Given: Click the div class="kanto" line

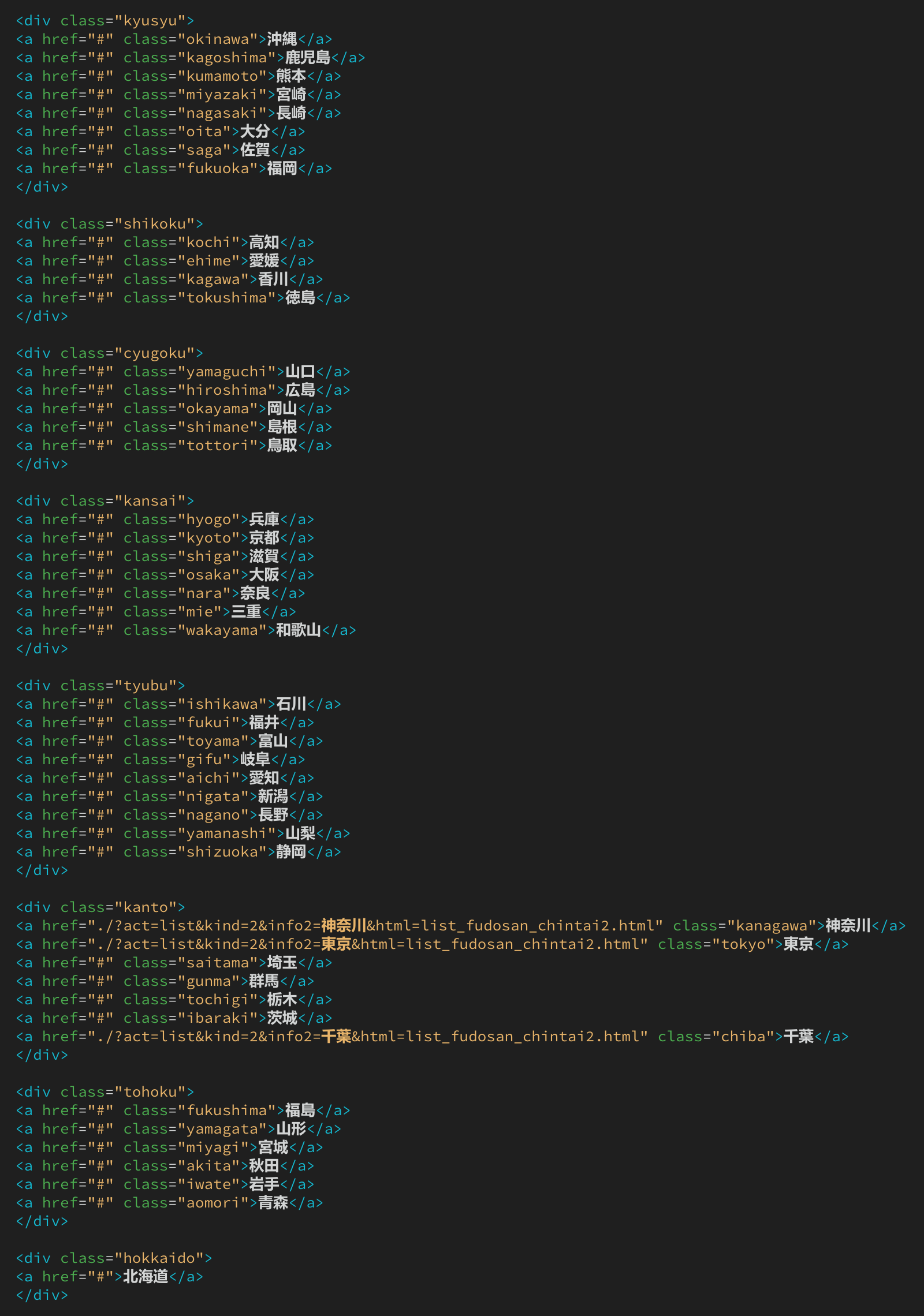Looking at the screenshot, I should pyautogui.click(x=100, y=907).
